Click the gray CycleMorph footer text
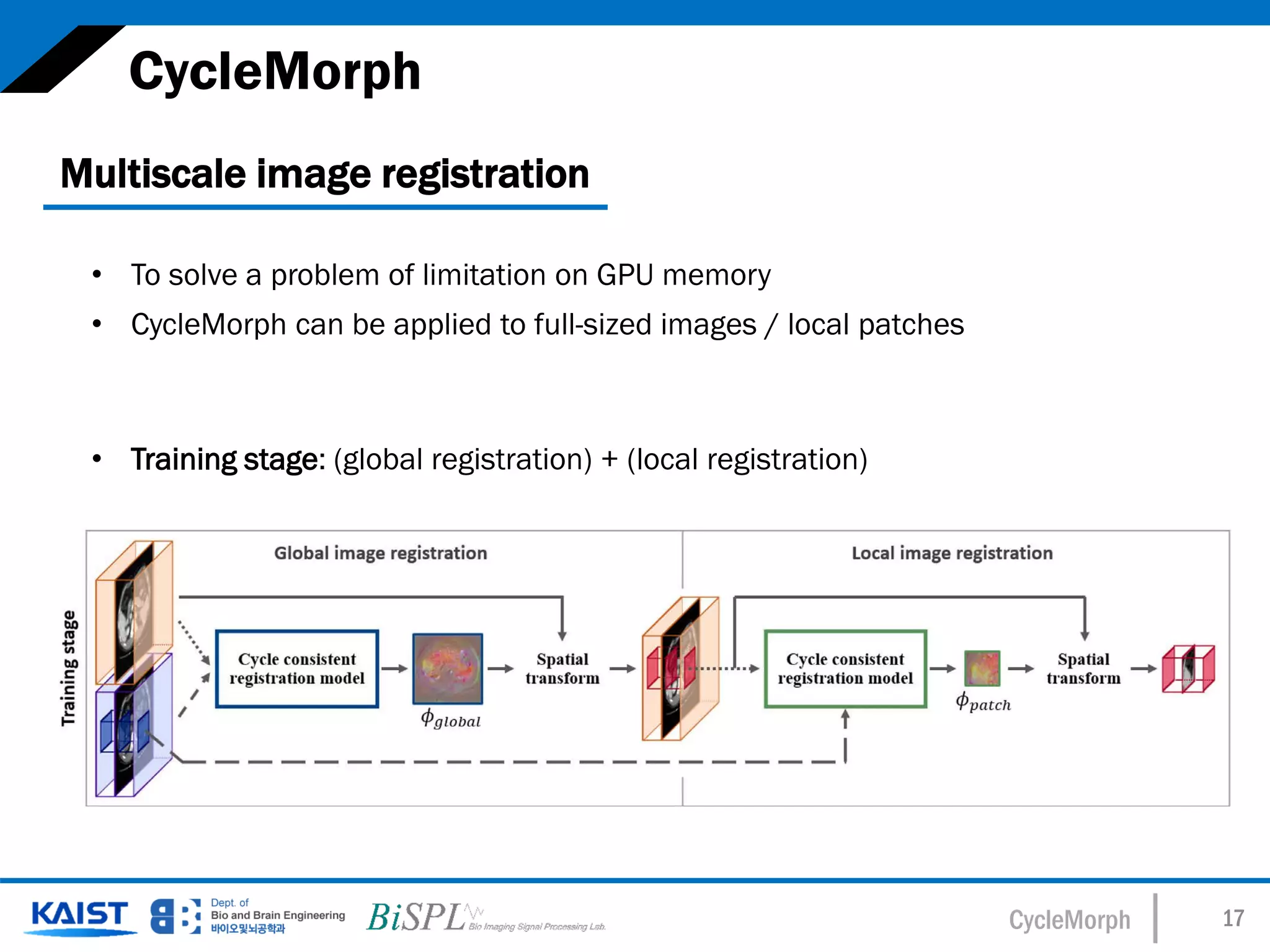The image size is (1270, 952). pyautogui.click(x=1069, y=920)
